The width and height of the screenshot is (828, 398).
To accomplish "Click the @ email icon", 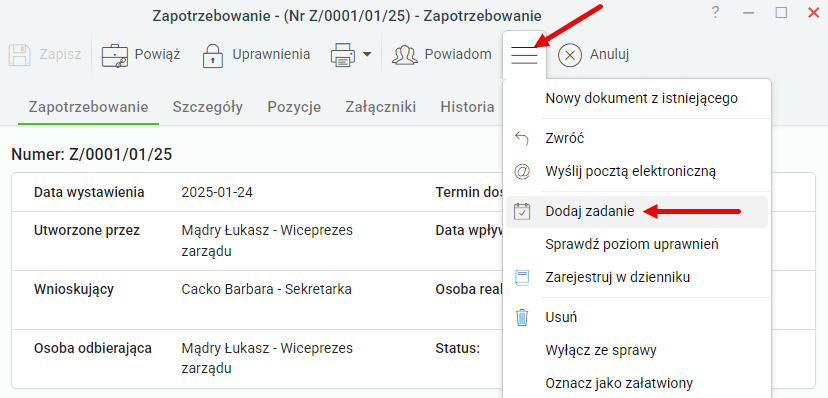I will click(x=522, y=172).
